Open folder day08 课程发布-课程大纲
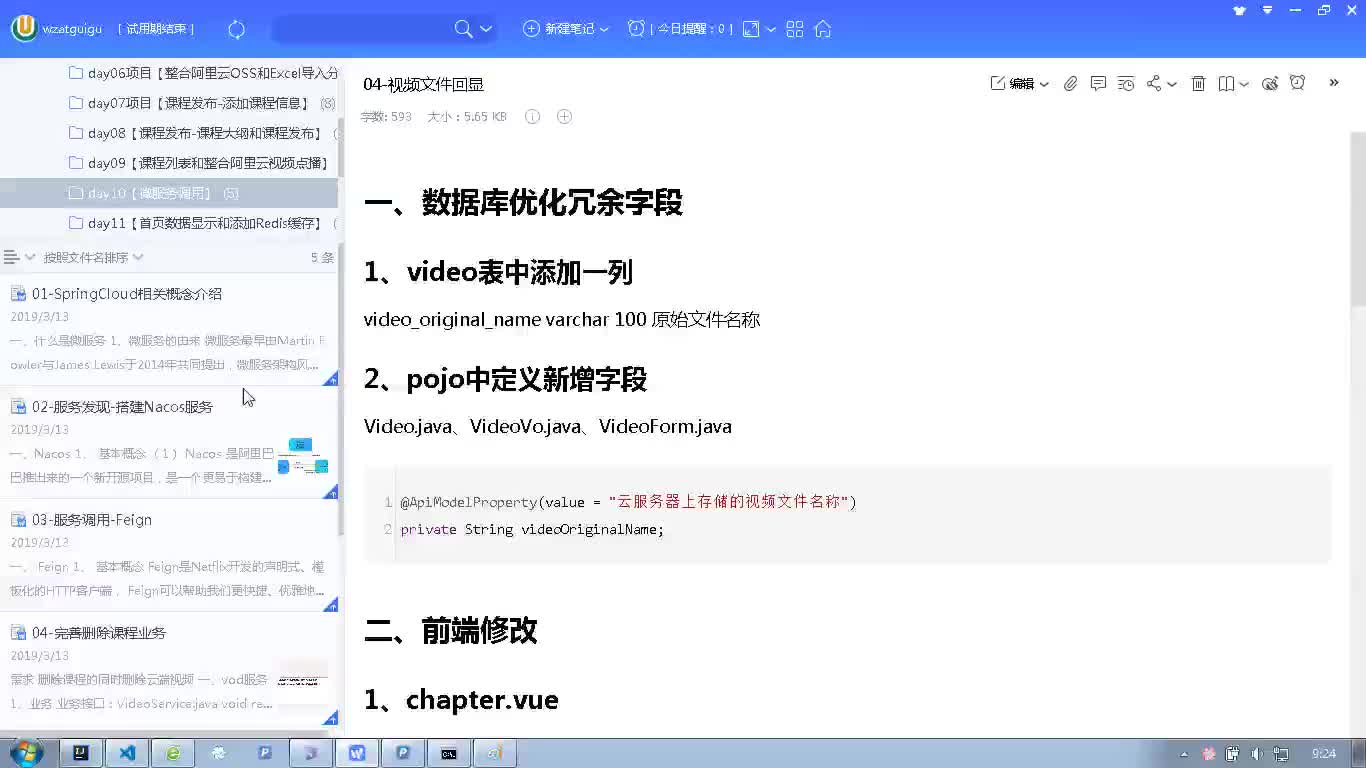 click(x=202, y=133)
